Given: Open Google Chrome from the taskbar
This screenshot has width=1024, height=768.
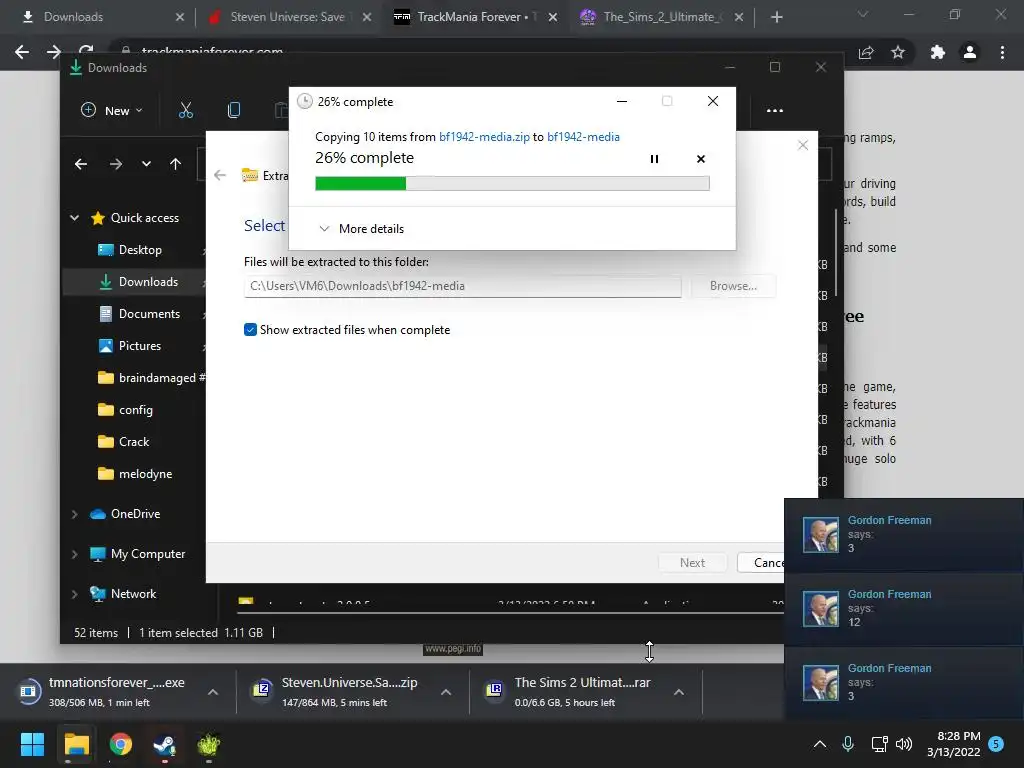Looking at the screenshot, I should coord(121,744).
